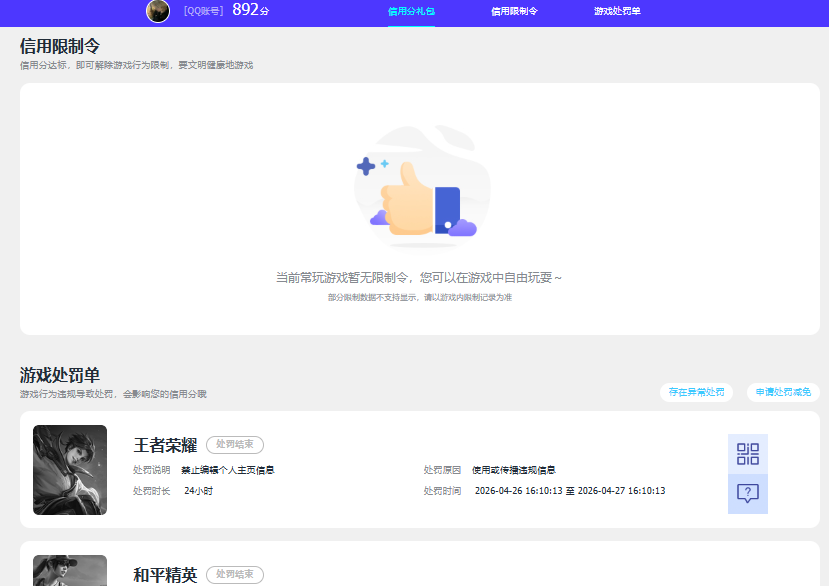
Task: Click the user avatar in the header
Action: pyautogui.click(x=158, y=11)
